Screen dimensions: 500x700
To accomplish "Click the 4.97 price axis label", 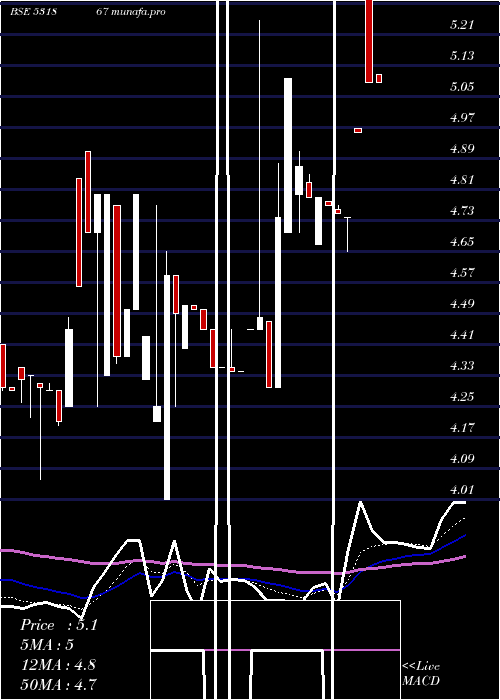I will [461, 118].
